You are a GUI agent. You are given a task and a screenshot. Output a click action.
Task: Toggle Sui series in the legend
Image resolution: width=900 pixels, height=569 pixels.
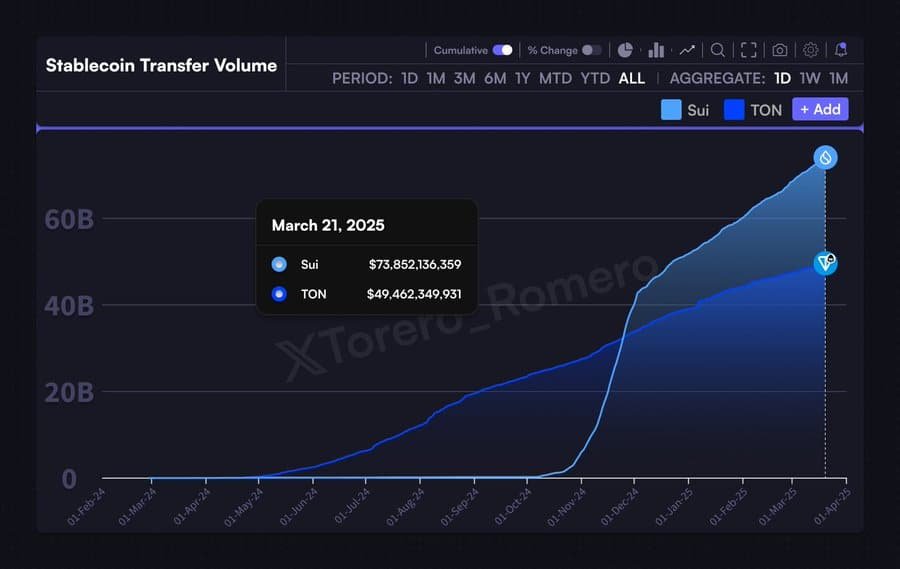click(x=685, y=110)
